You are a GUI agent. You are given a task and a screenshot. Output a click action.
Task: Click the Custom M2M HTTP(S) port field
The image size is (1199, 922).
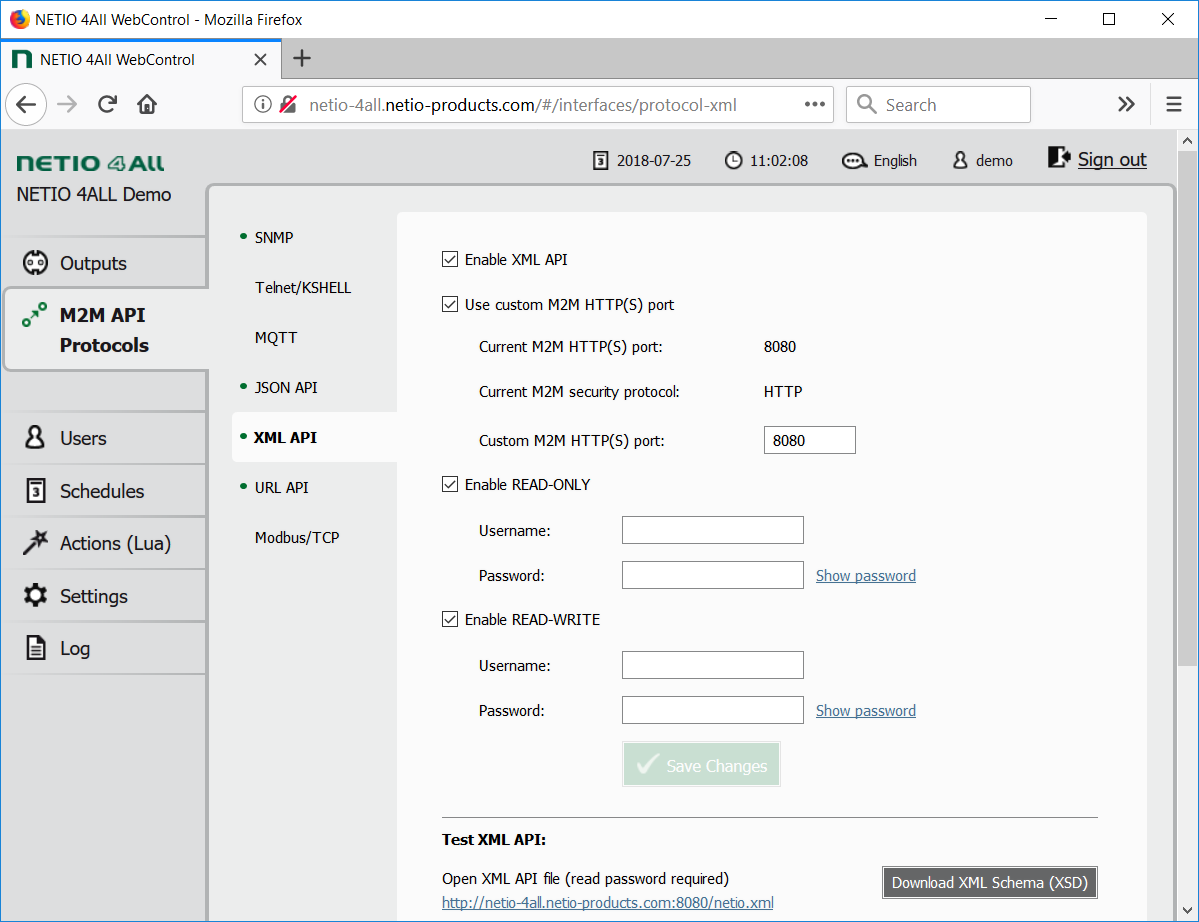[x=810, y=440]
